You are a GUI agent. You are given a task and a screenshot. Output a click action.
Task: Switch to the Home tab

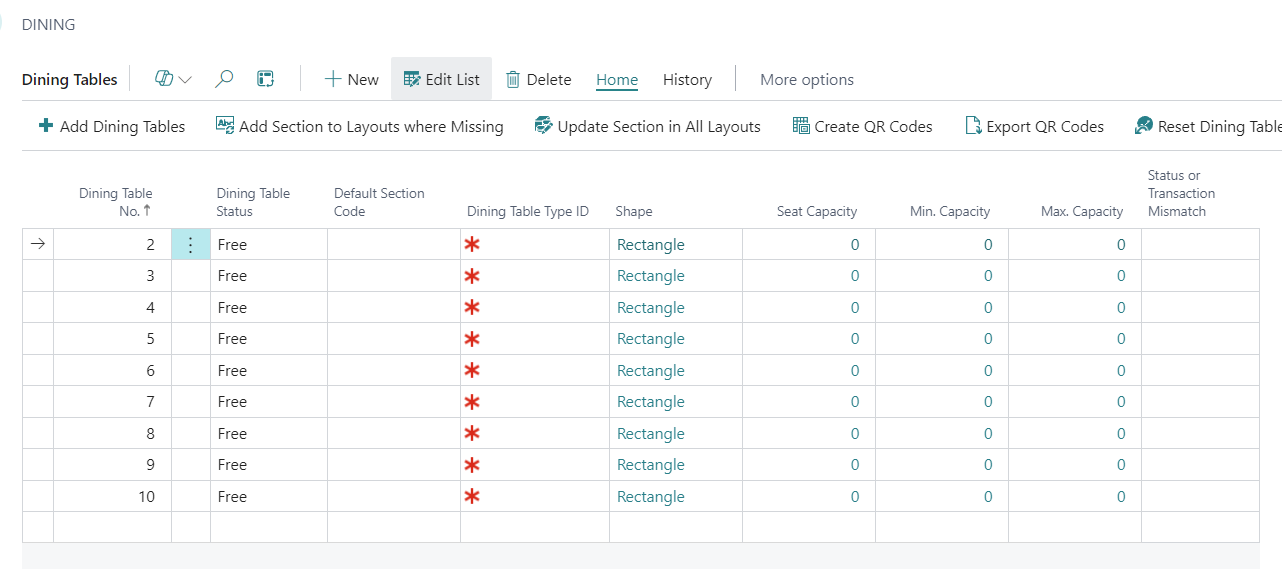click(x=617, y=79)
